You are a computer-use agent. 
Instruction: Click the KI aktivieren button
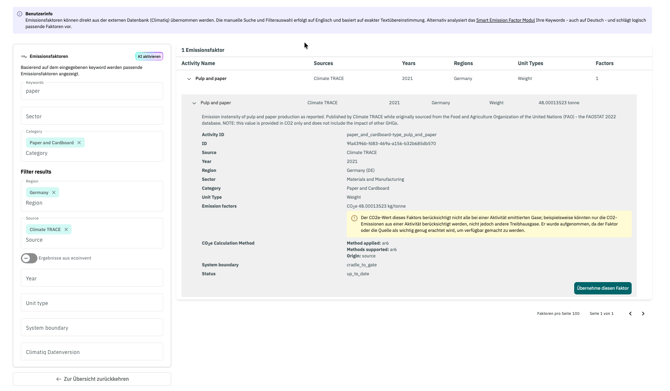149,56
